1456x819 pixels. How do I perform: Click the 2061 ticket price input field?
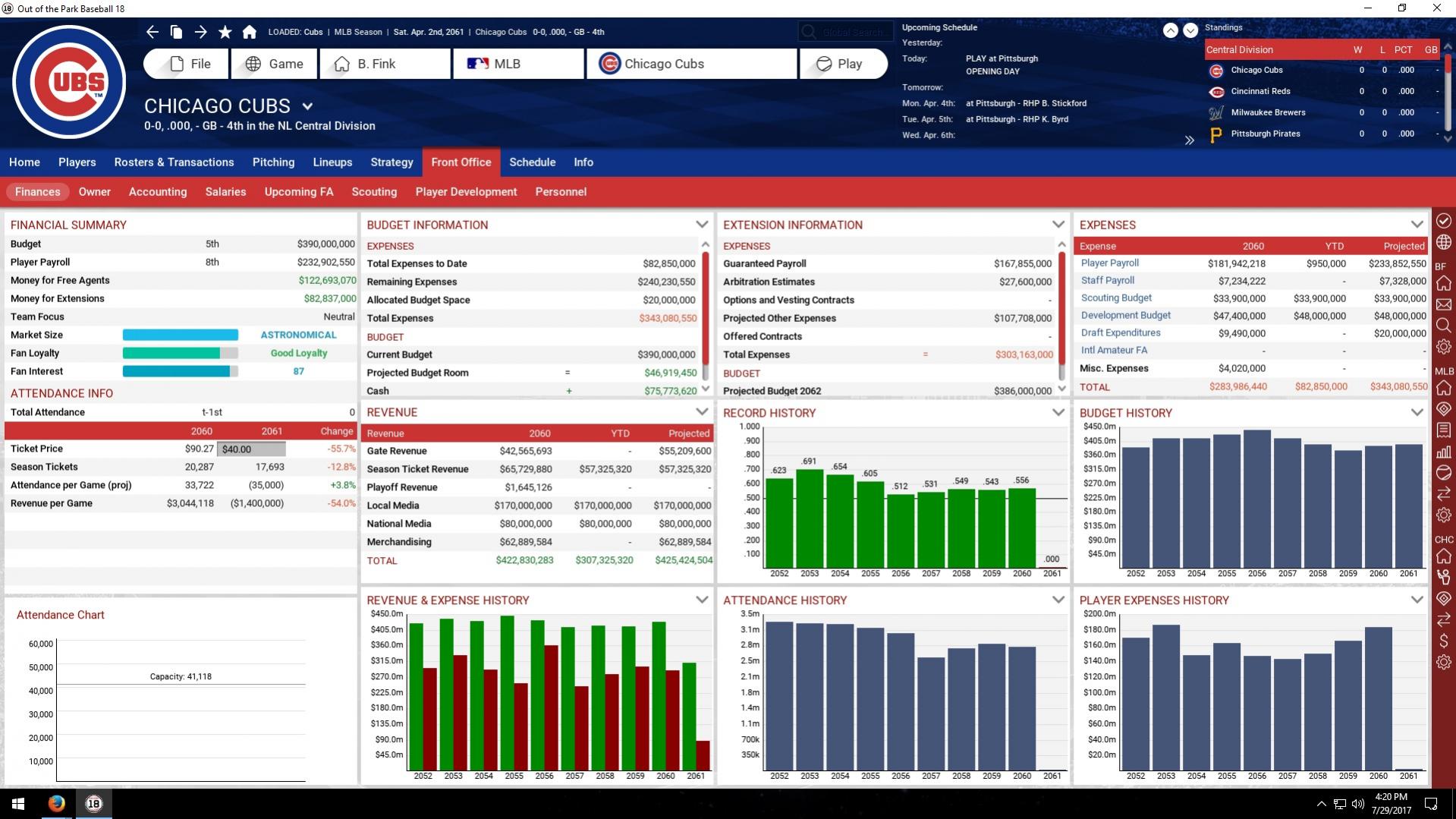252,449
